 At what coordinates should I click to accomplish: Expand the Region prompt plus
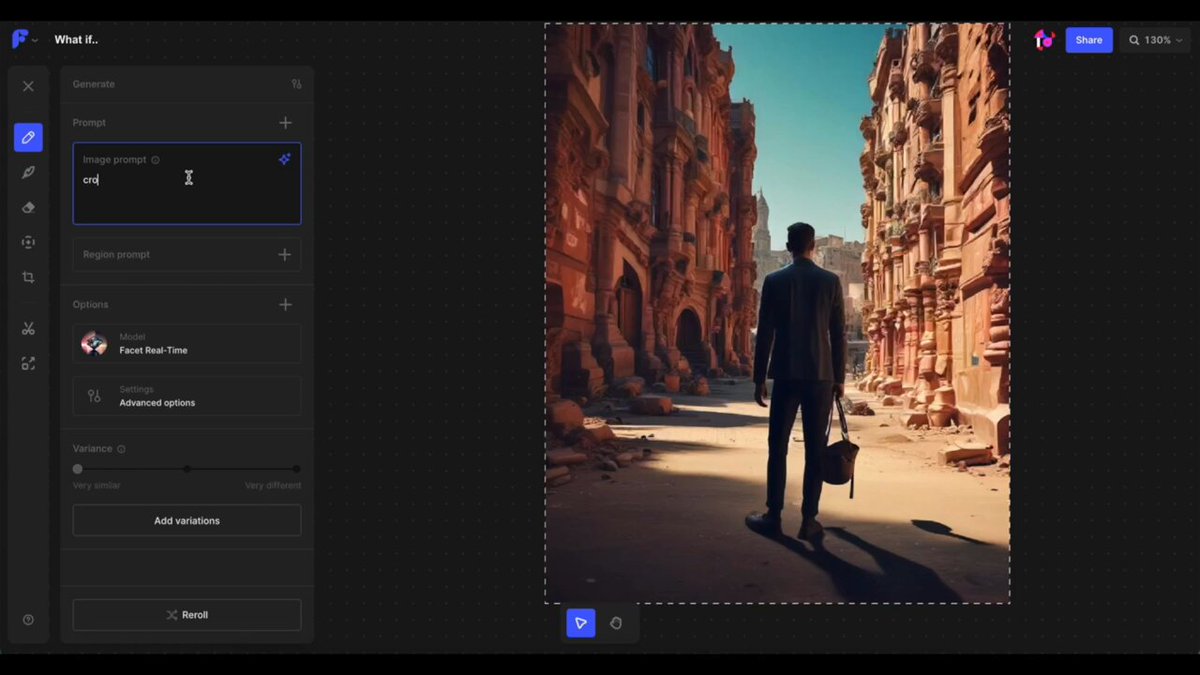coord(285,255)
